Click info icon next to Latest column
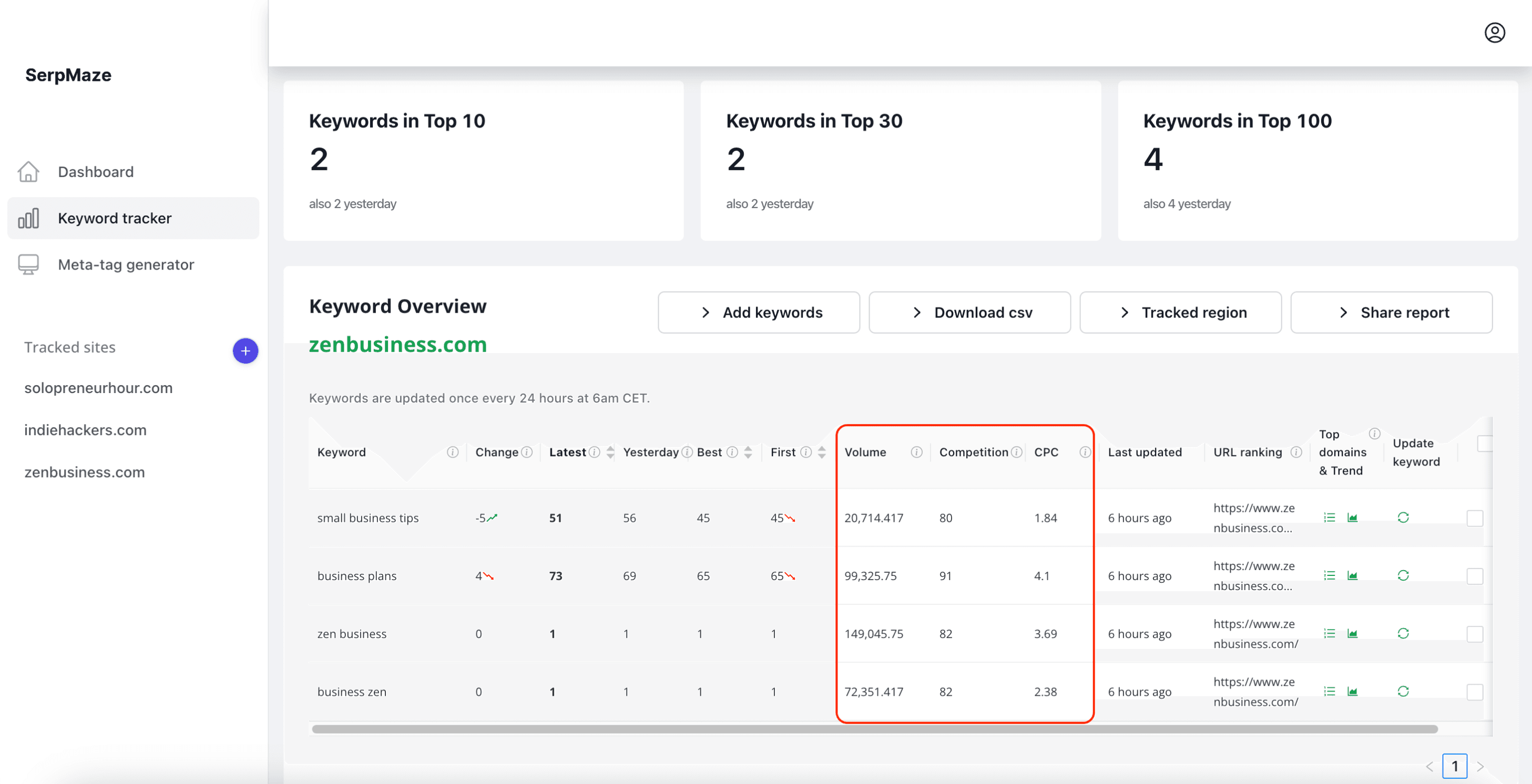The height and width of the screenshot is (784, 1532). click(594, 452)
